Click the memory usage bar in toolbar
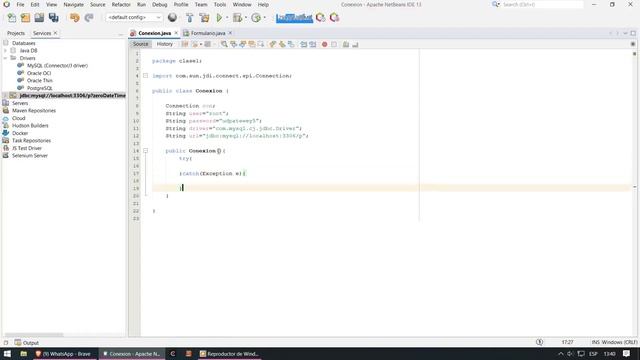This screenshot has height=360, width=640. coord(294,18)
